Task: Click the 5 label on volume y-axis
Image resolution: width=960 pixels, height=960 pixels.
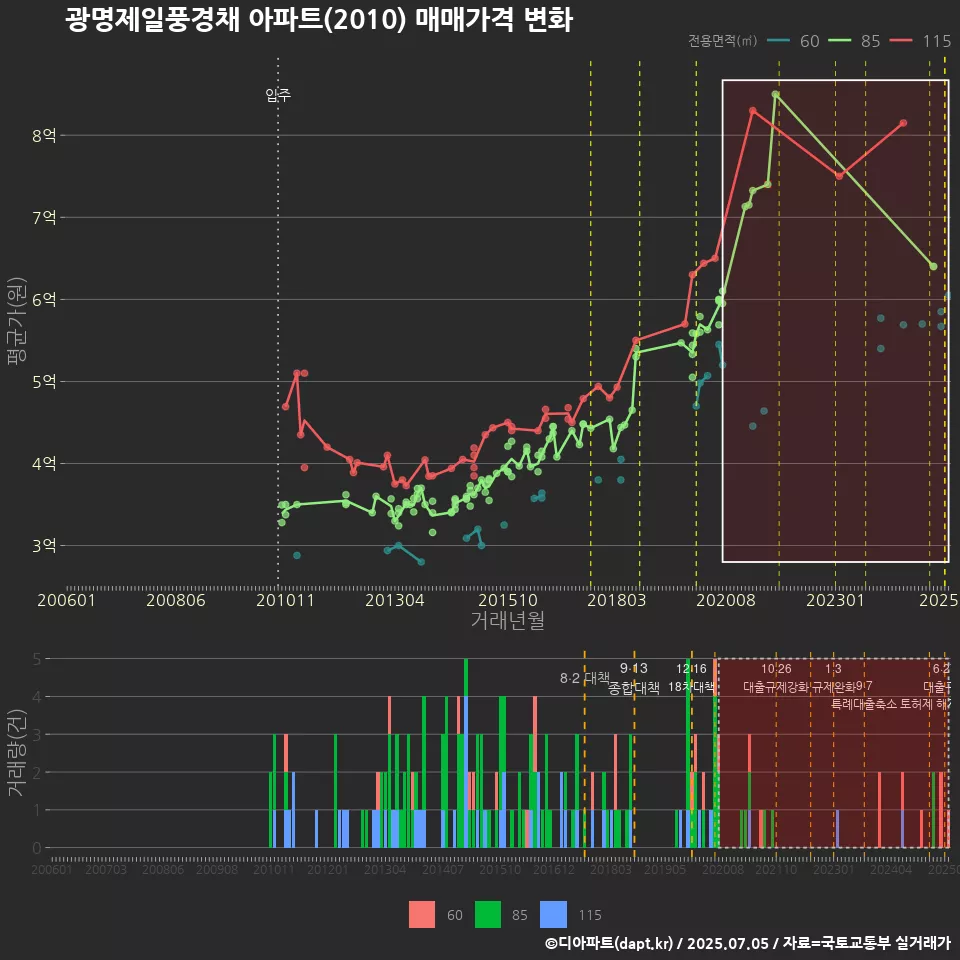Action: (37, 659)
